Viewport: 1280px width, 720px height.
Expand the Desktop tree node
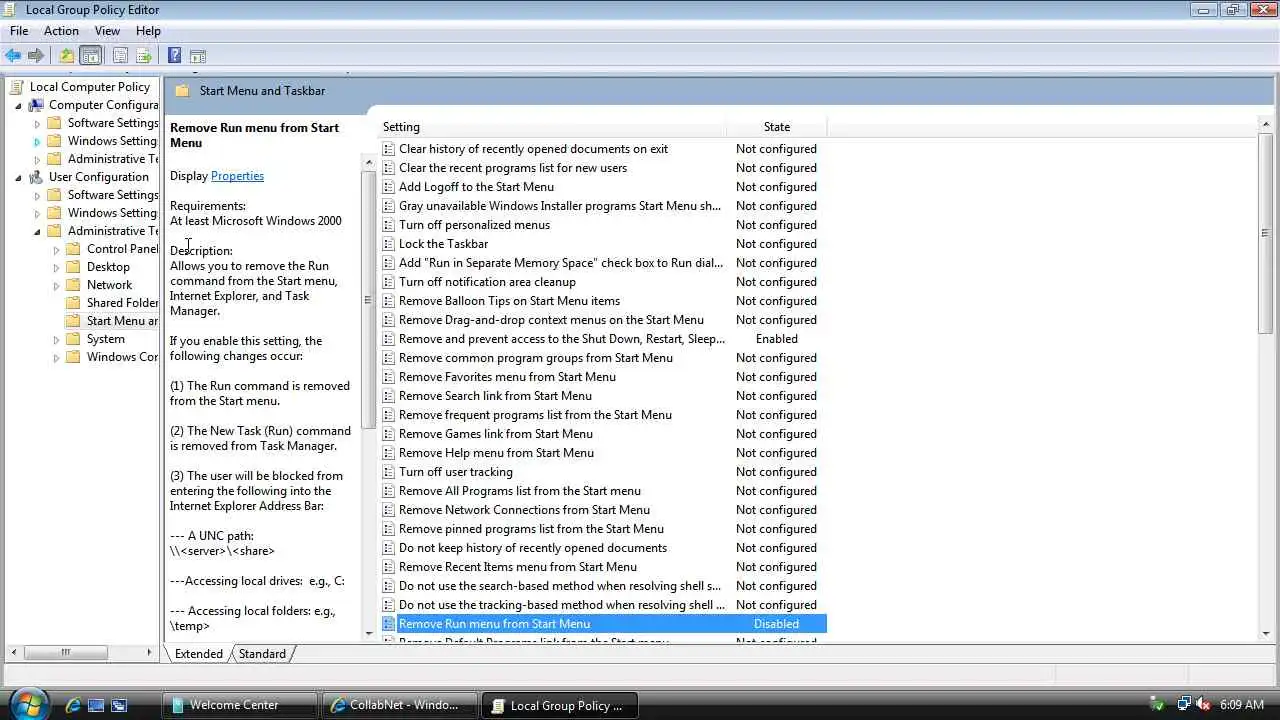(56, 267)
